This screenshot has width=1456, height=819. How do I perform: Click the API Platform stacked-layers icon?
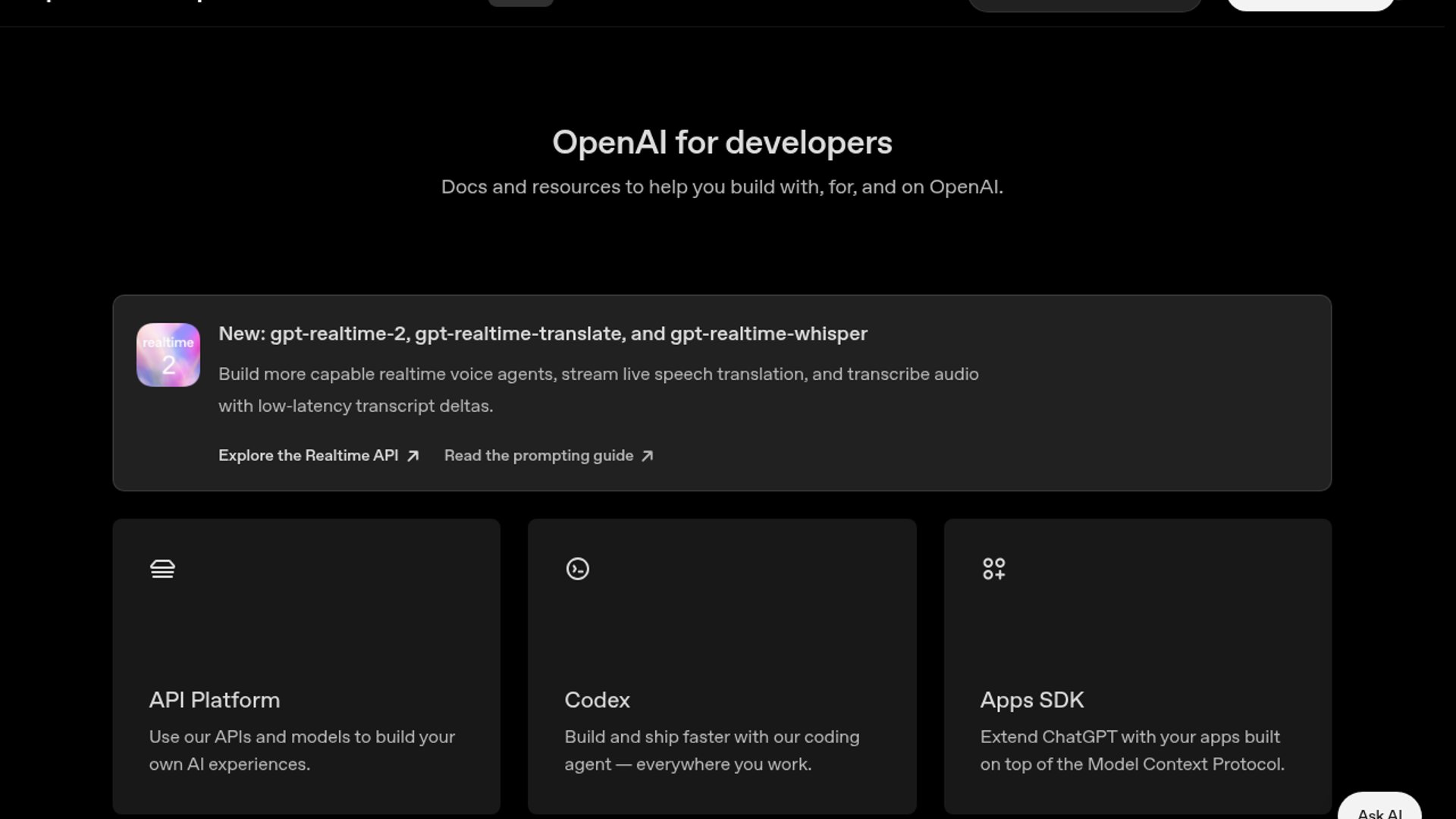click(x=162, y=569)
